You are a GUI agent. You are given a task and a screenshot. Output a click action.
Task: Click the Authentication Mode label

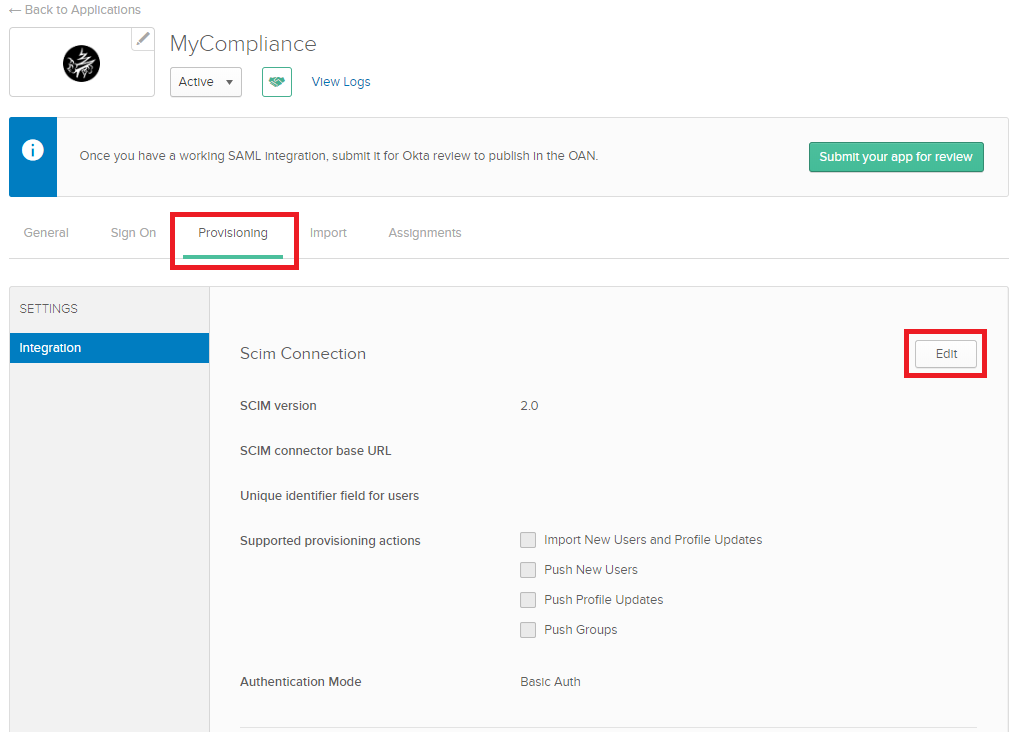(x=301, y=681)
